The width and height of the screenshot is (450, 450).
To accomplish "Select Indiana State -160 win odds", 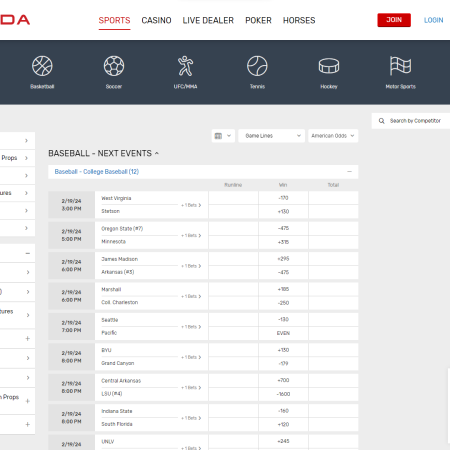I will point(283,411).
